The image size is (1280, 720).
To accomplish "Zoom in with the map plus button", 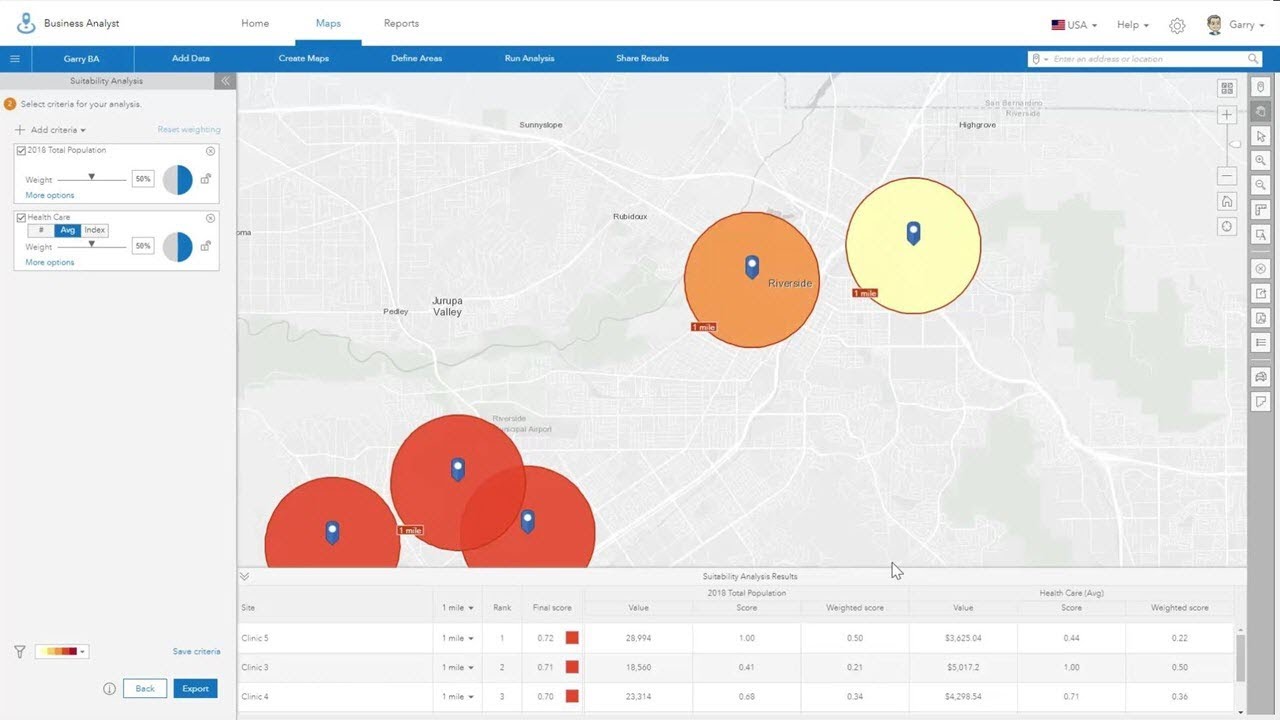I will [x=1227, y=115].
